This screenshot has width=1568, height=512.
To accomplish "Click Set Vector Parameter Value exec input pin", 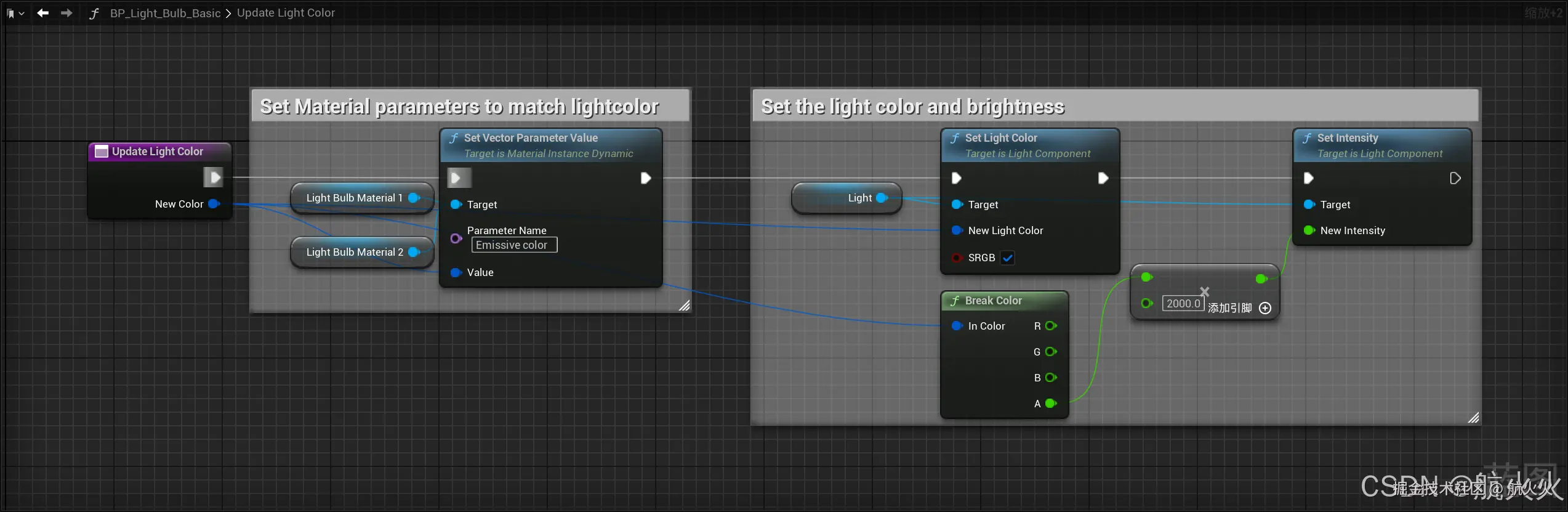I will (x=459, y=178).
